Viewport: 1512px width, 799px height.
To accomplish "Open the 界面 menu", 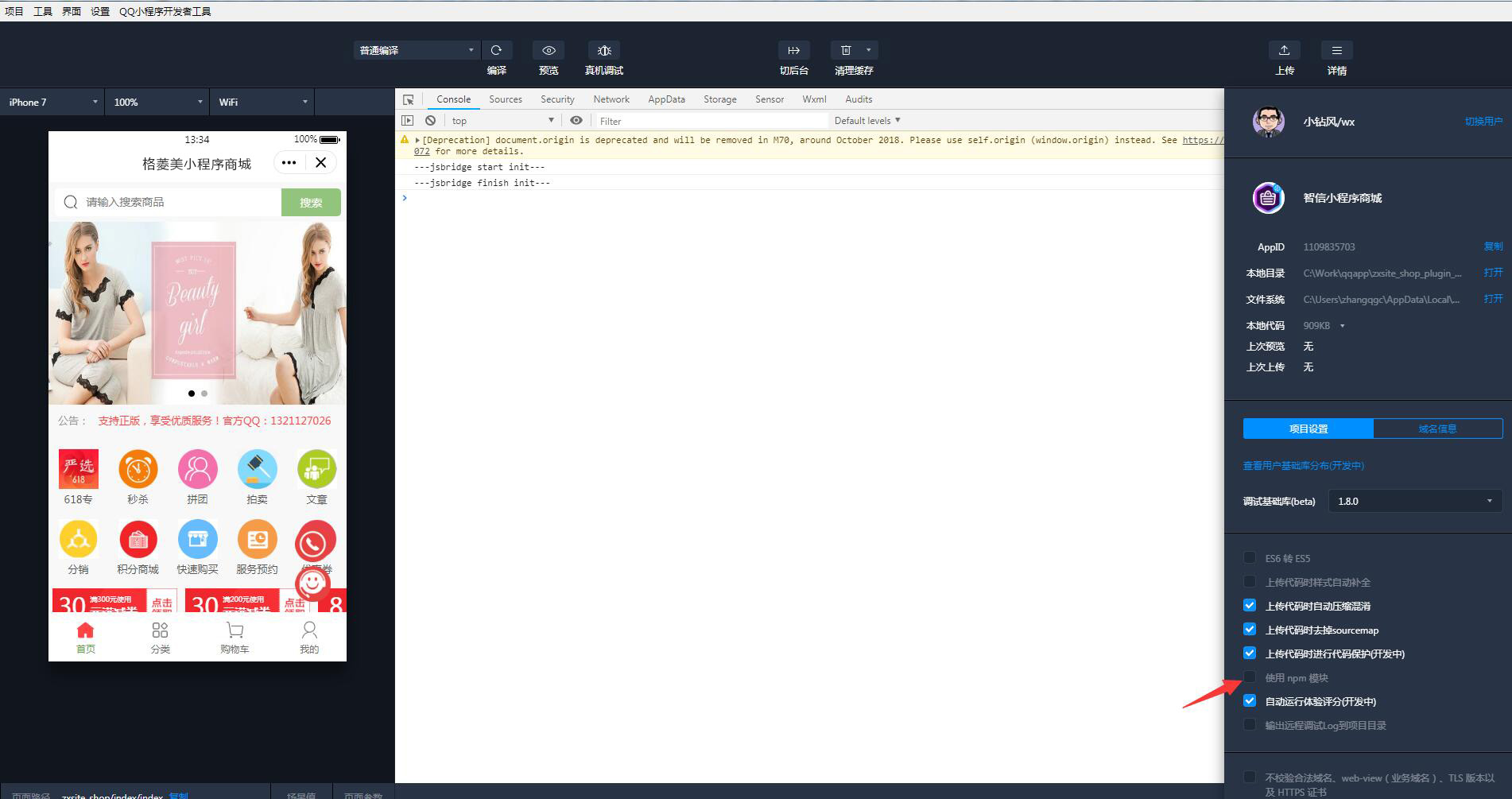I will pyautogui.click(x=72, y=11).
